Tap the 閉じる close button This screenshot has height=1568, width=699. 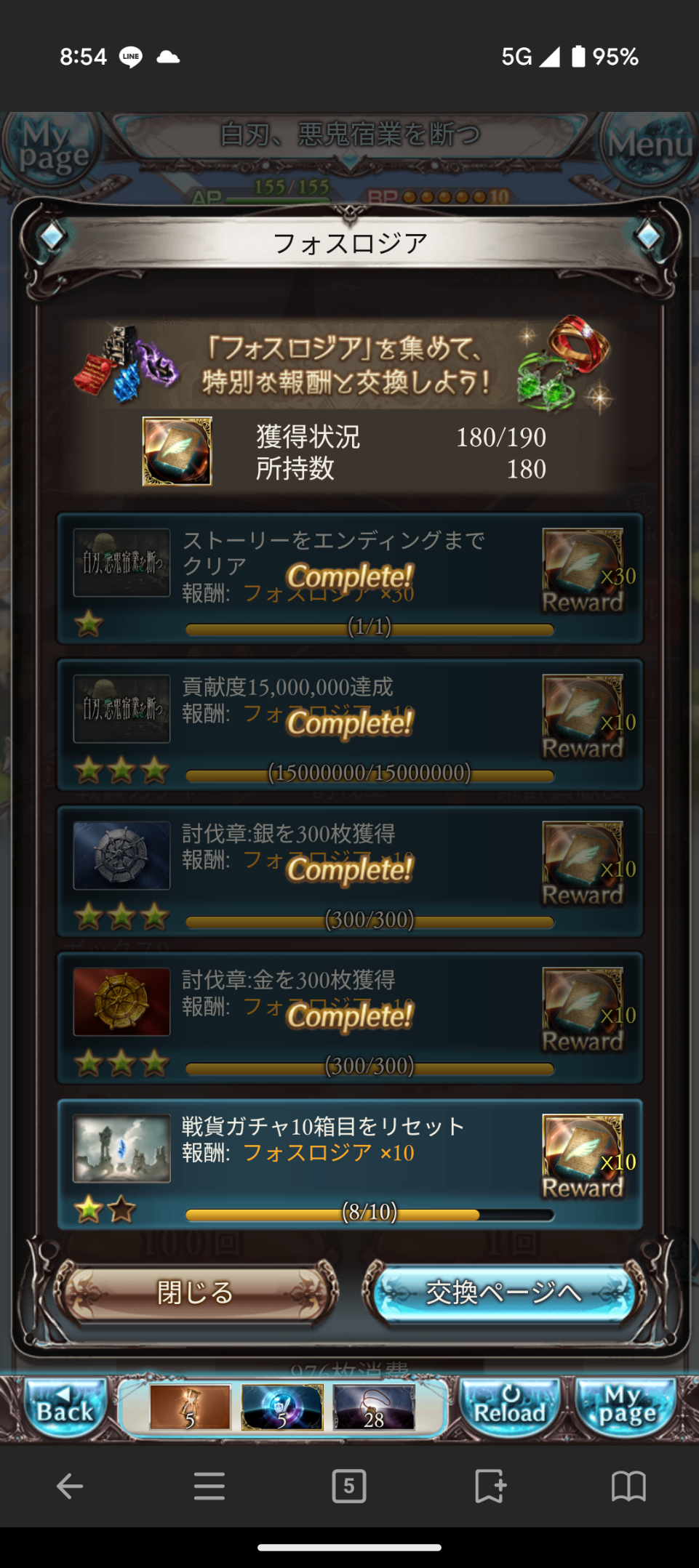196,1292
